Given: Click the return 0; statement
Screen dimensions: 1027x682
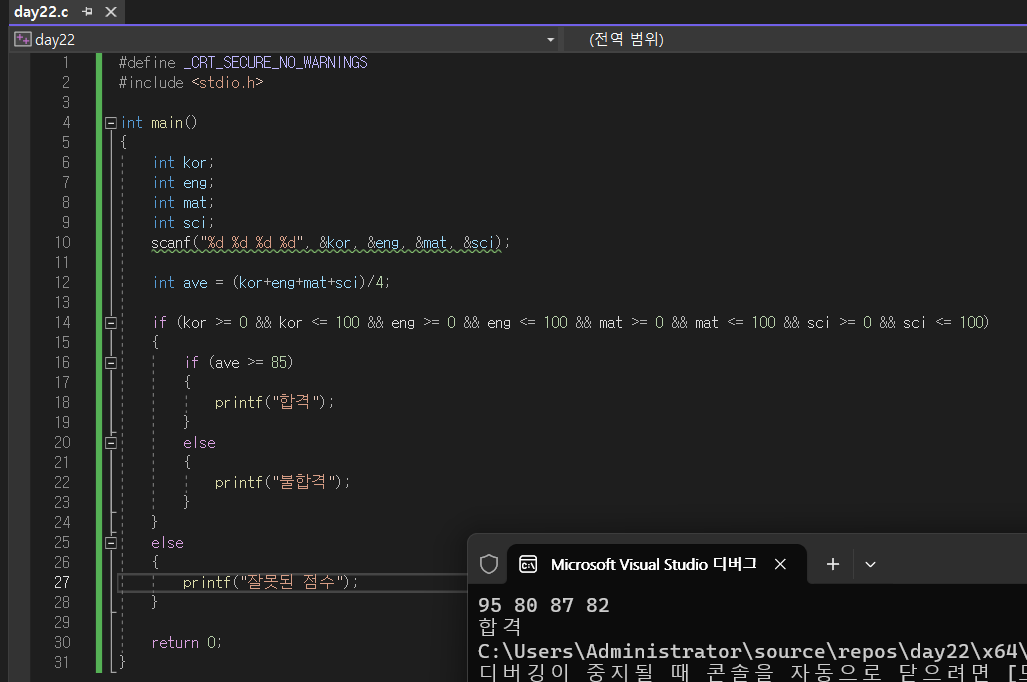Looking at the screenshot, I should click(x=187, y=643).
